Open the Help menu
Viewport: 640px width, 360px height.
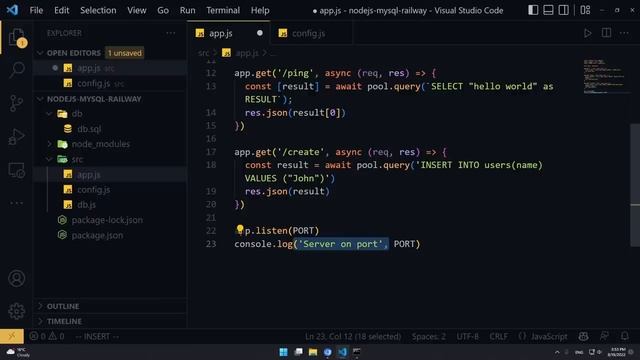(x=260, y=10)
